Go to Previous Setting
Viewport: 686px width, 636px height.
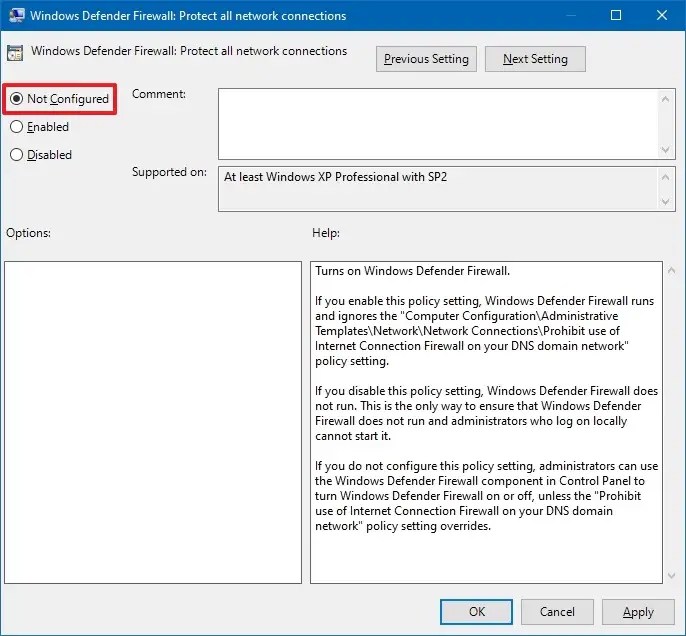[x=426, y=59]
